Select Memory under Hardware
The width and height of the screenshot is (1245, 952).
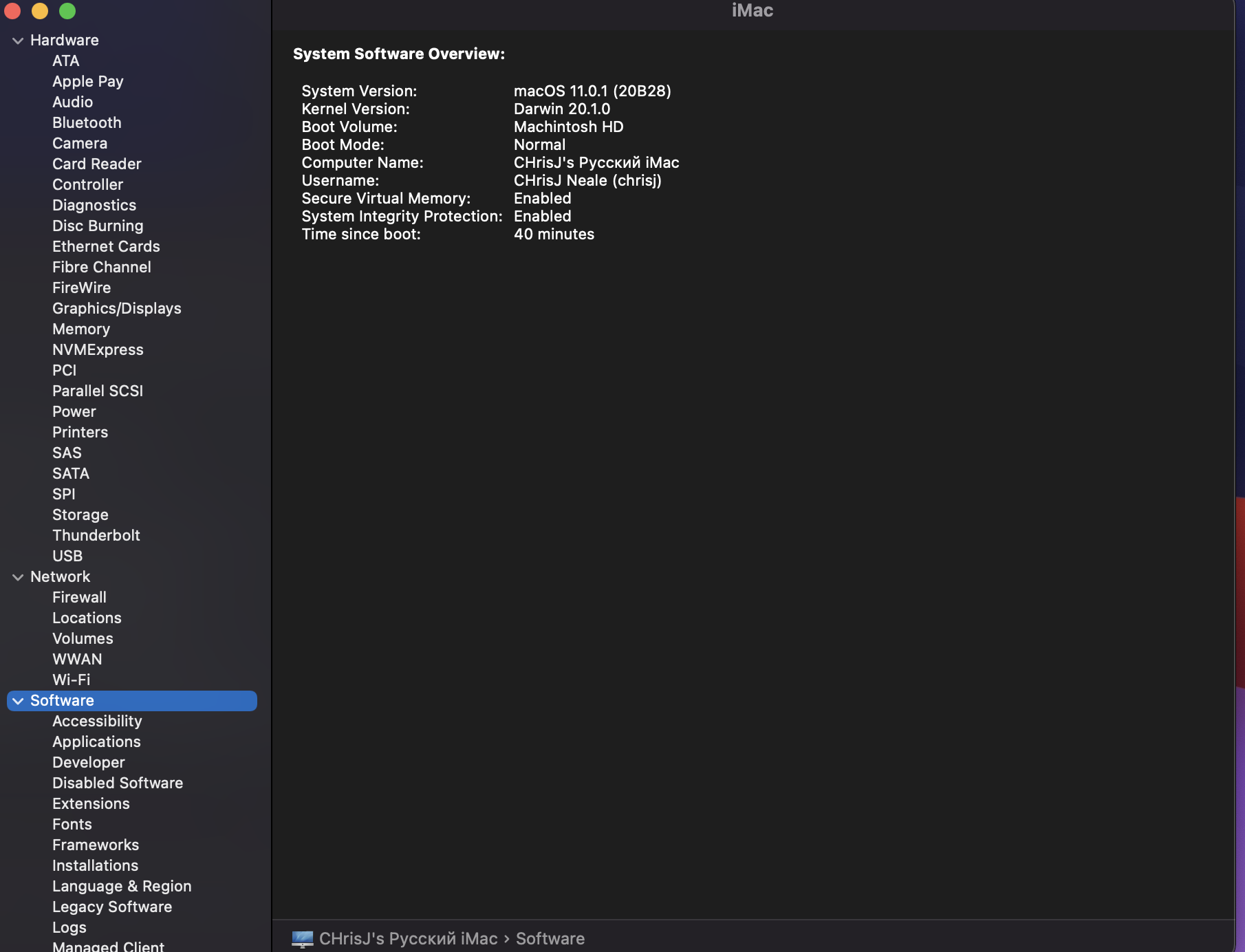tap(81, 329)
